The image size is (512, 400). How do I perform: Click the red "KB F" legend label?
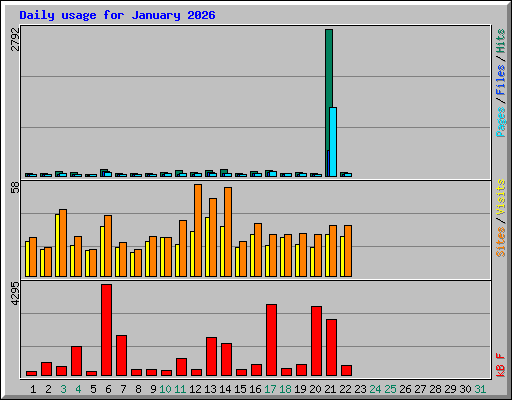click(x=501, y=365)
